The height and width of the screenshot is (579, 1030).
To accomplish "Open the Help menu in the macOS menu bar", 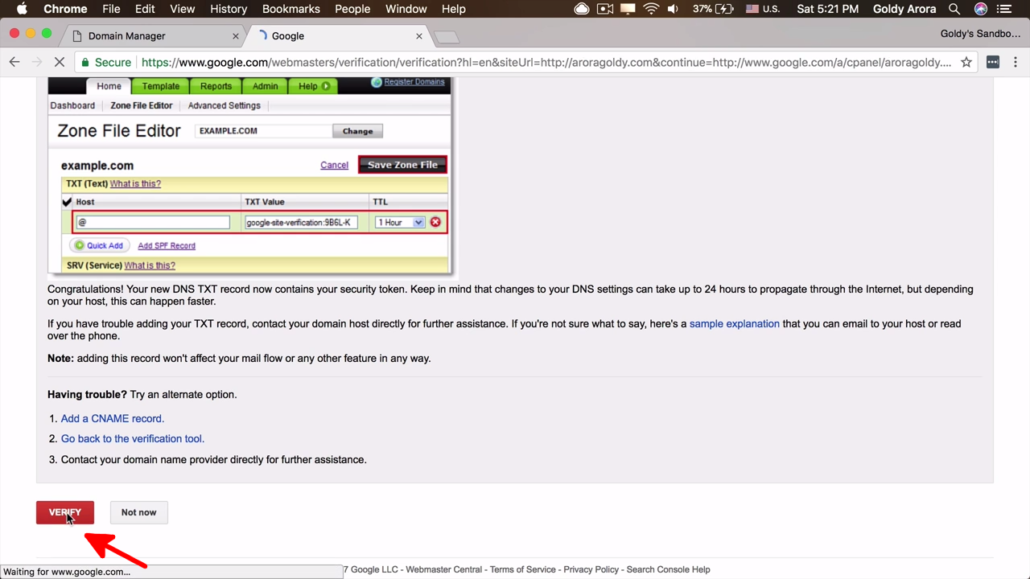I will click(453, 9).
